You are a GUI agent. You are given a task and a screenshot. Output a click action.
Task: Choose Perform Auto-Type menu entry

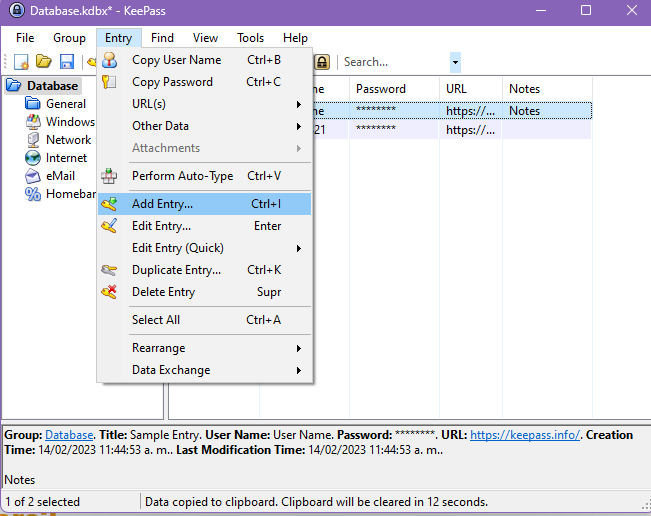[205, 176]
